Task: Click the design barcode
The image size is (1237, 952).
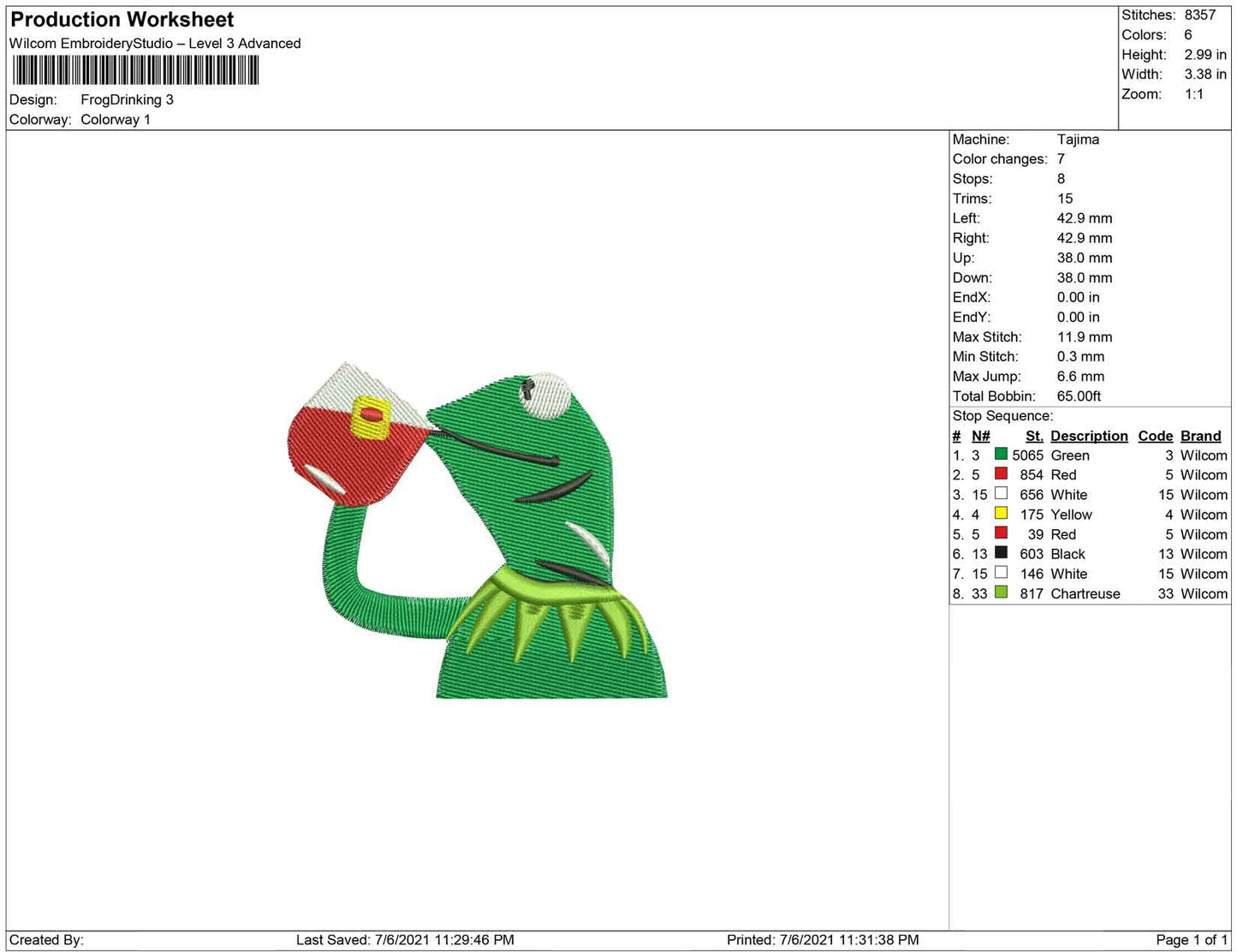Action: pos(137,70)
